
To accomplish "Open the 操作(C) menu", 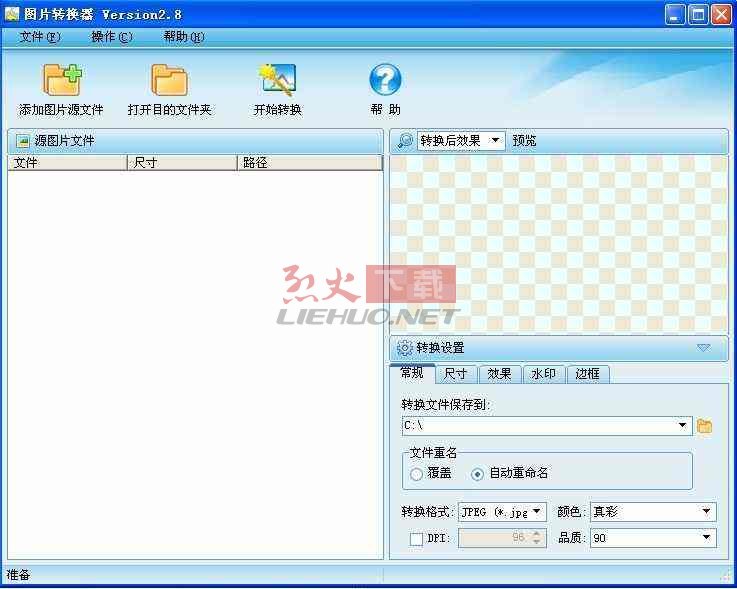I will [x=111, y=37].
